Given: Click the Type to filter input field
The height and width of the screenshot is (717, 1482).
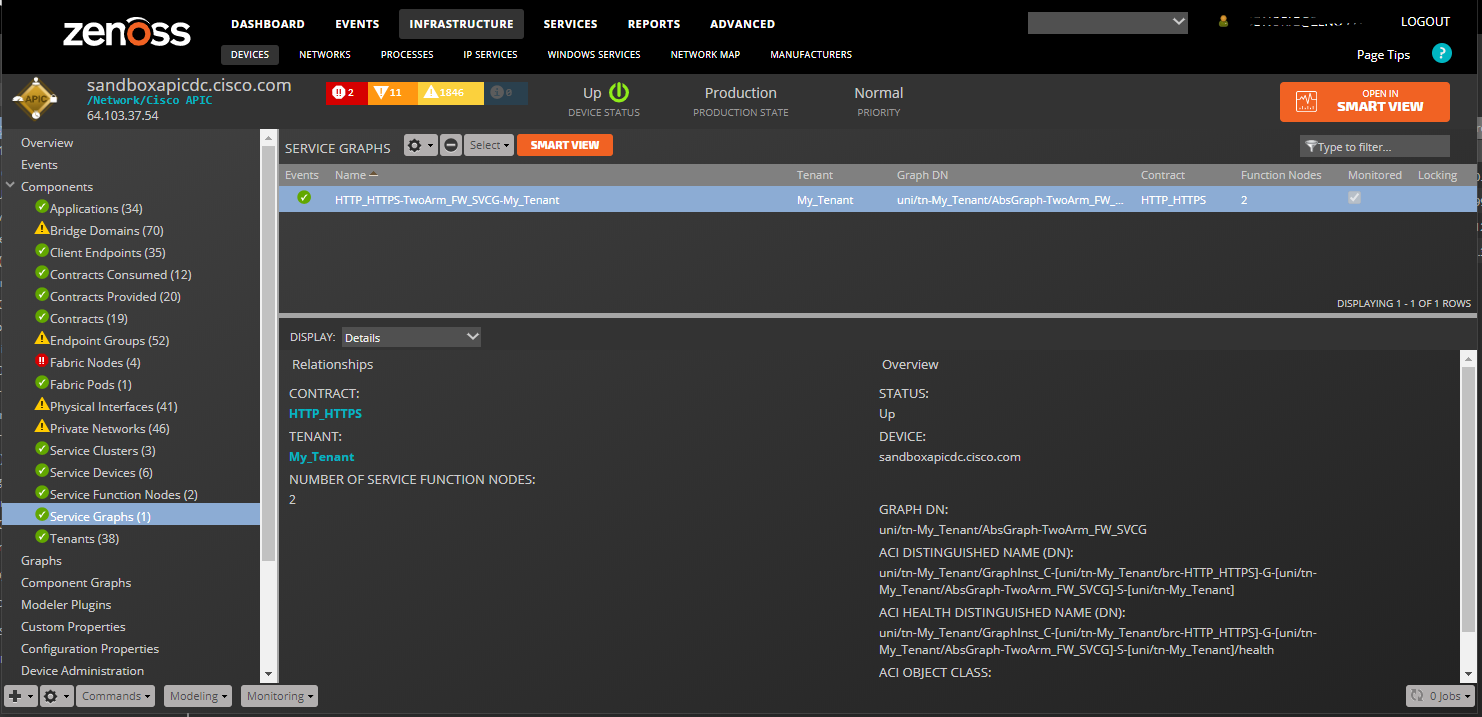Looking at the screenshot, I should click(x=1374, y=146).
